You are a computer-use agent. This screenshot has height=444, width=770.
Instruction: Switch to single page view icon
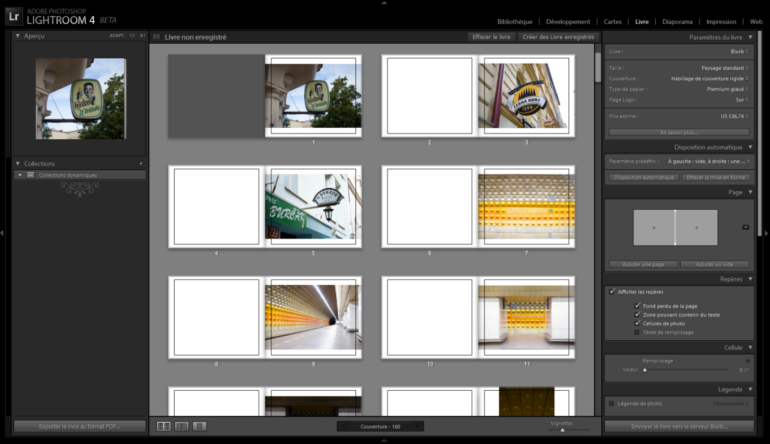coord(199,426)
